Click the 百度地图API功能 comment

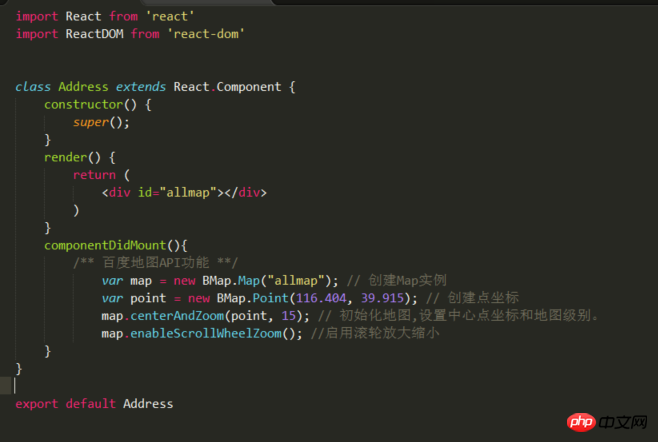pyautogui.click(x=156, y=263)
